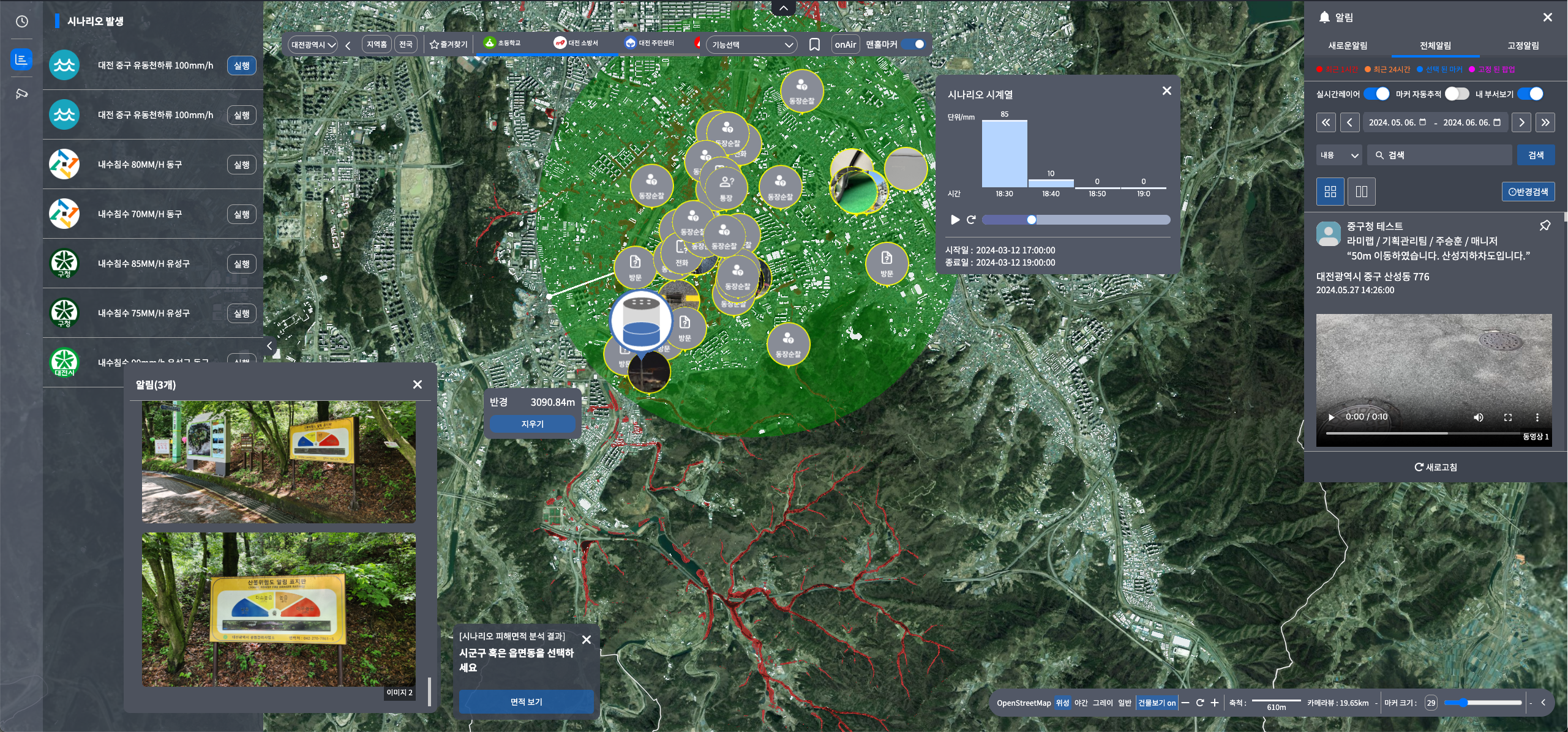Switch to 고정알림 tab
The image size is (1568, 732).
pyautogui.click(x=1523, y=46)
